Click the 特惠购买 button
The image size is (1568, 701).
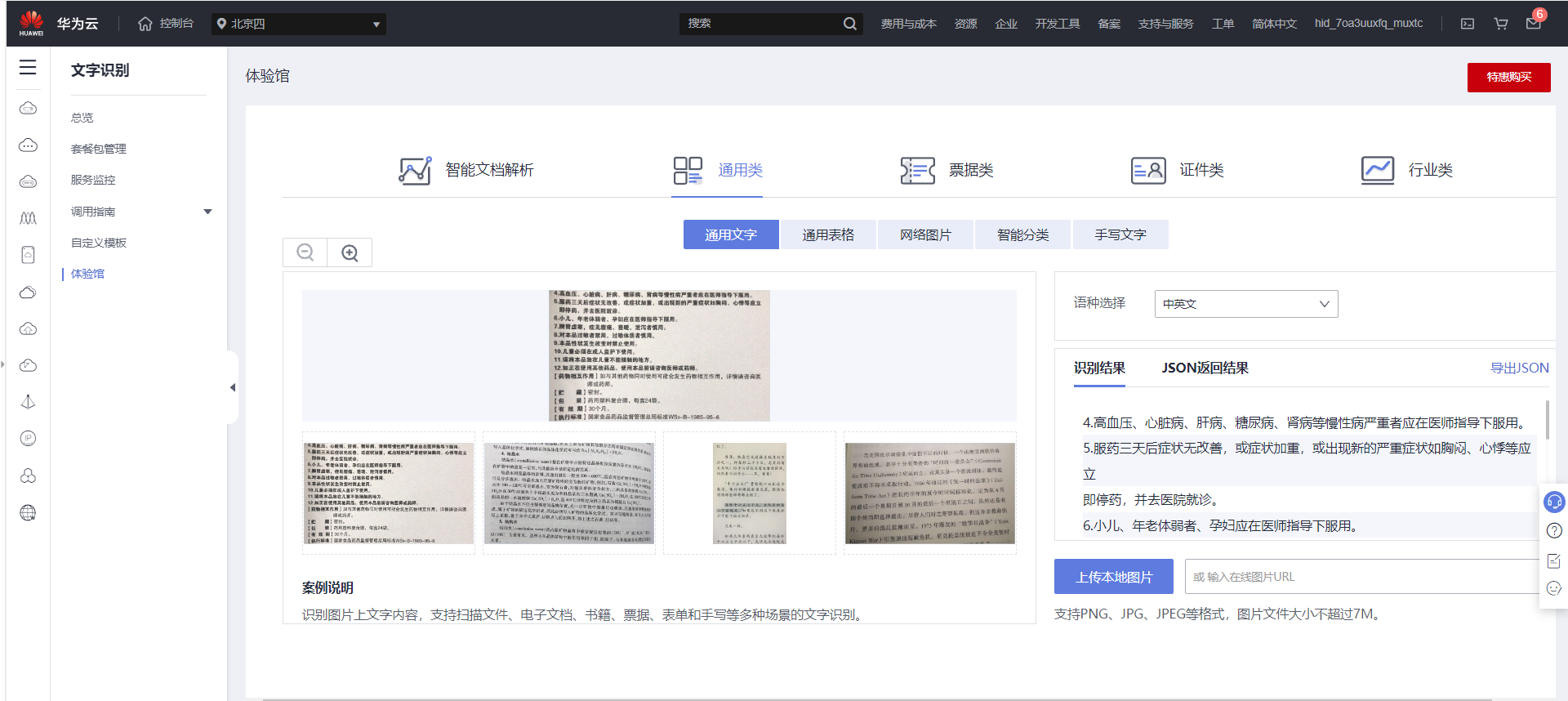tap(1508, 77)
